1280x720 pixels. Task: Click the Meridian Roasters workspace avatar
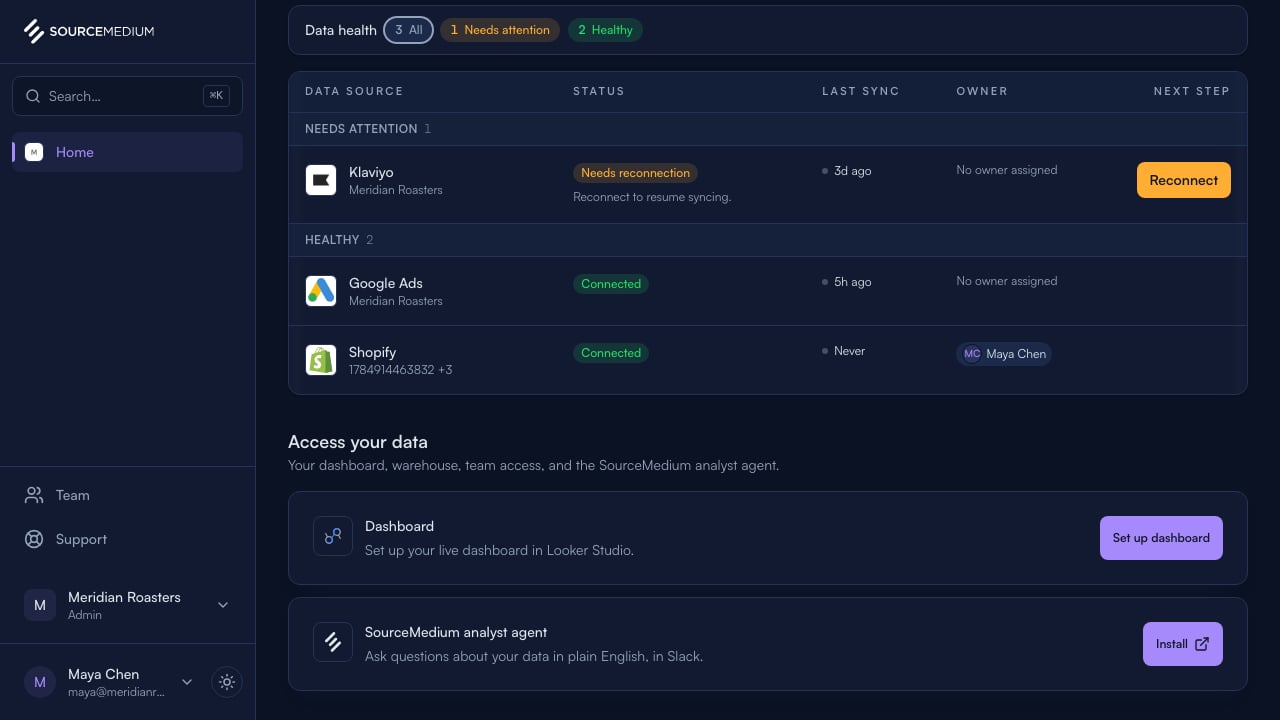coord(40,605)
